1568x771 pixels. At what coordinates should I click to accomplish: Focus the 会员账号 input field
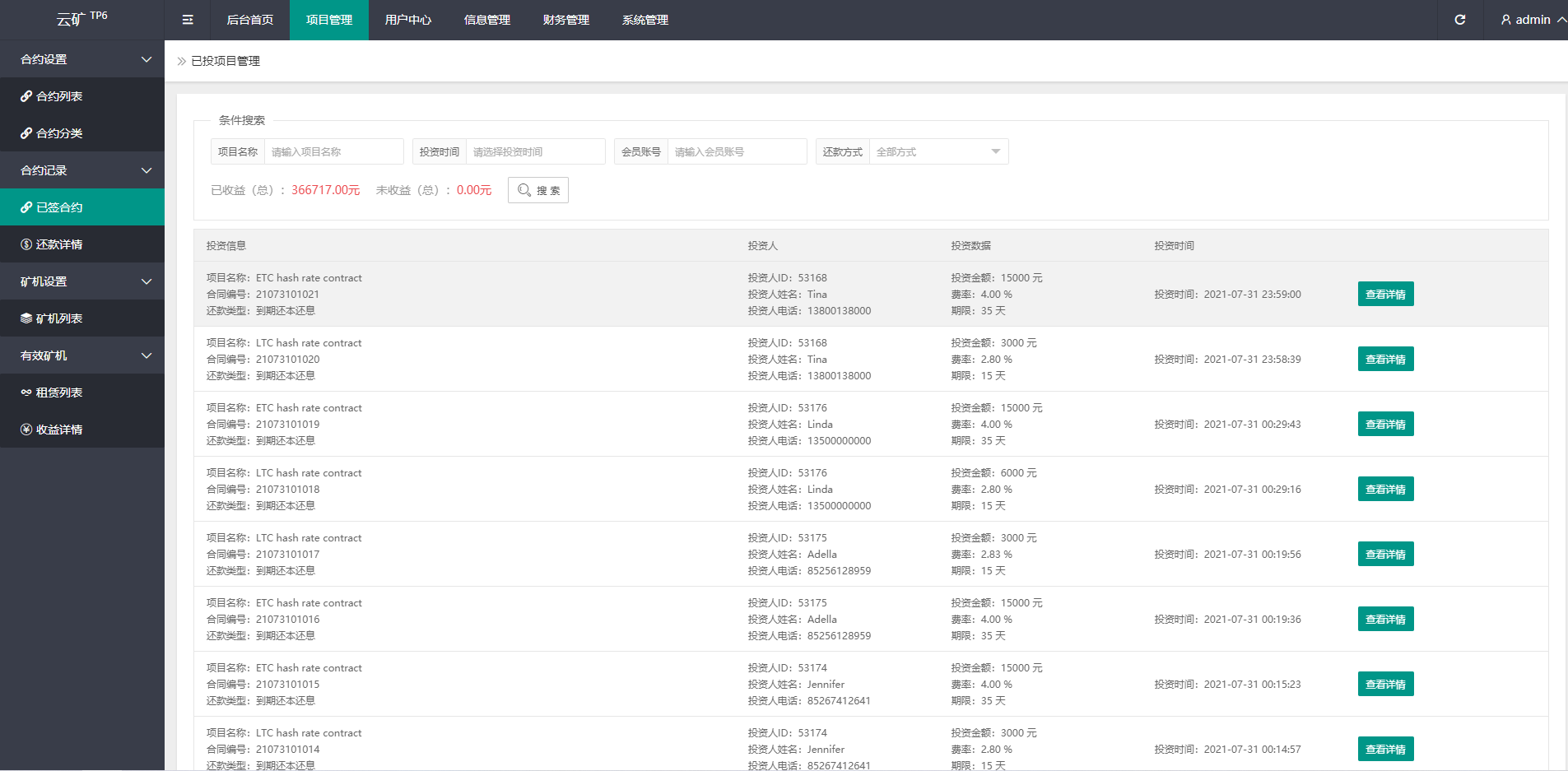(x=737, y=151)
